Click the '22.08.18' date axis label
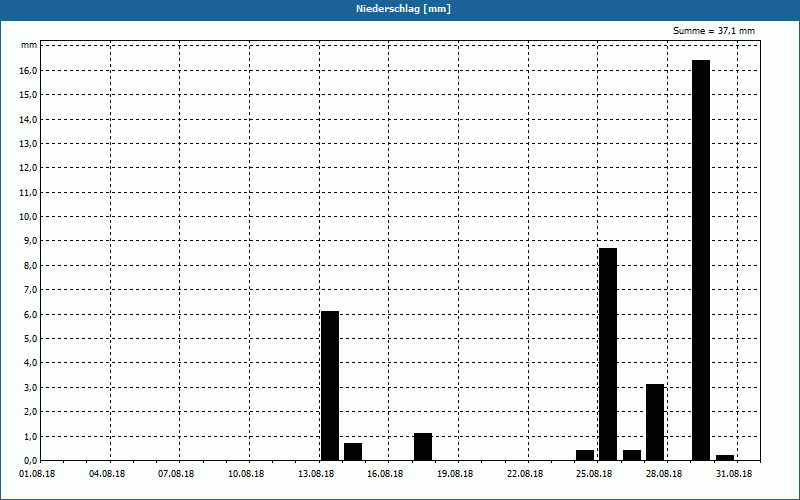The width and height of the screenshot is (800, 500). tap(525, 474)
